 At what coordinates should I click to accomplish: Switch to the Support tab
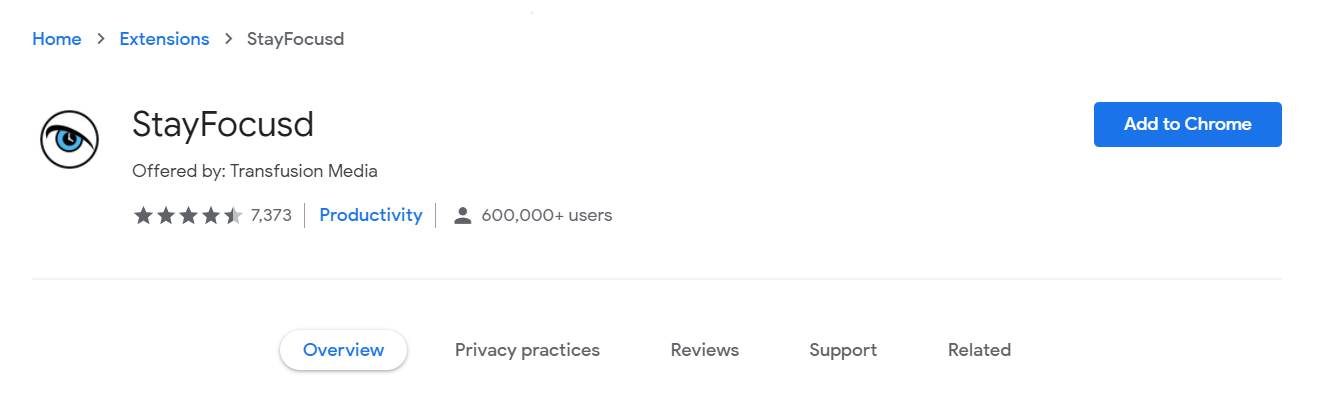coord(843,350)
